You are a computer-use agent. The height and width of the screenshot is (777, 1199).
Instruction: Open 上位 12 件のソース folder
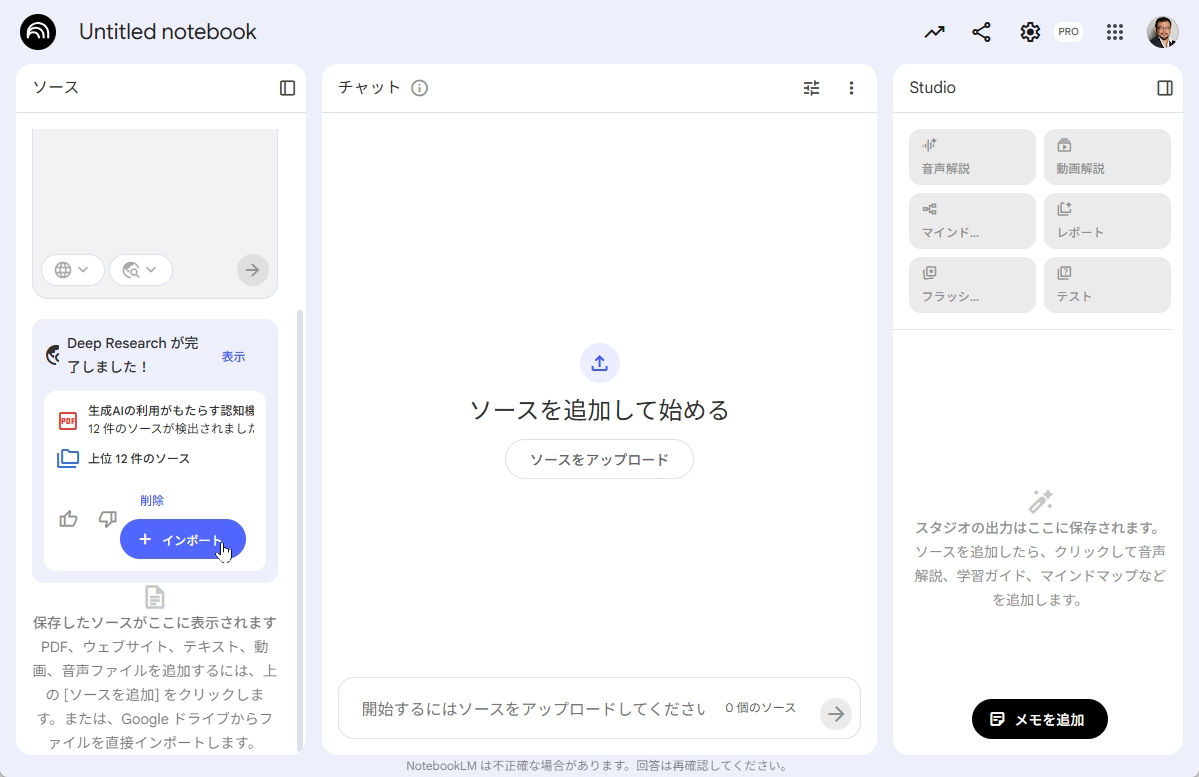(124, 459)
